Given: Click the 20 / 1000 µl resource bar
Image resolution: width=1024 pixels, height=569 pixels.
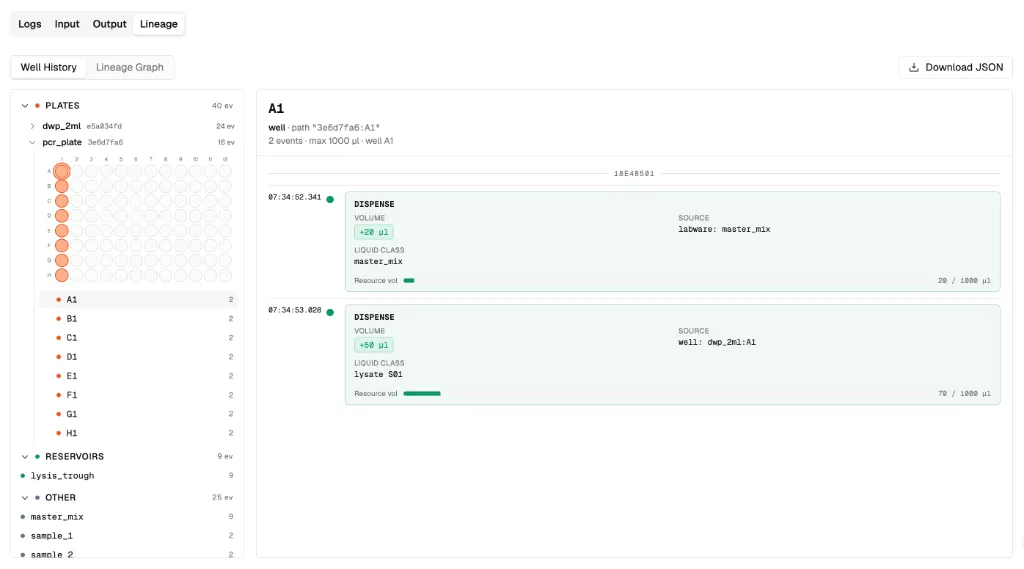Looking at the screenshot, I should click(409, 281).
